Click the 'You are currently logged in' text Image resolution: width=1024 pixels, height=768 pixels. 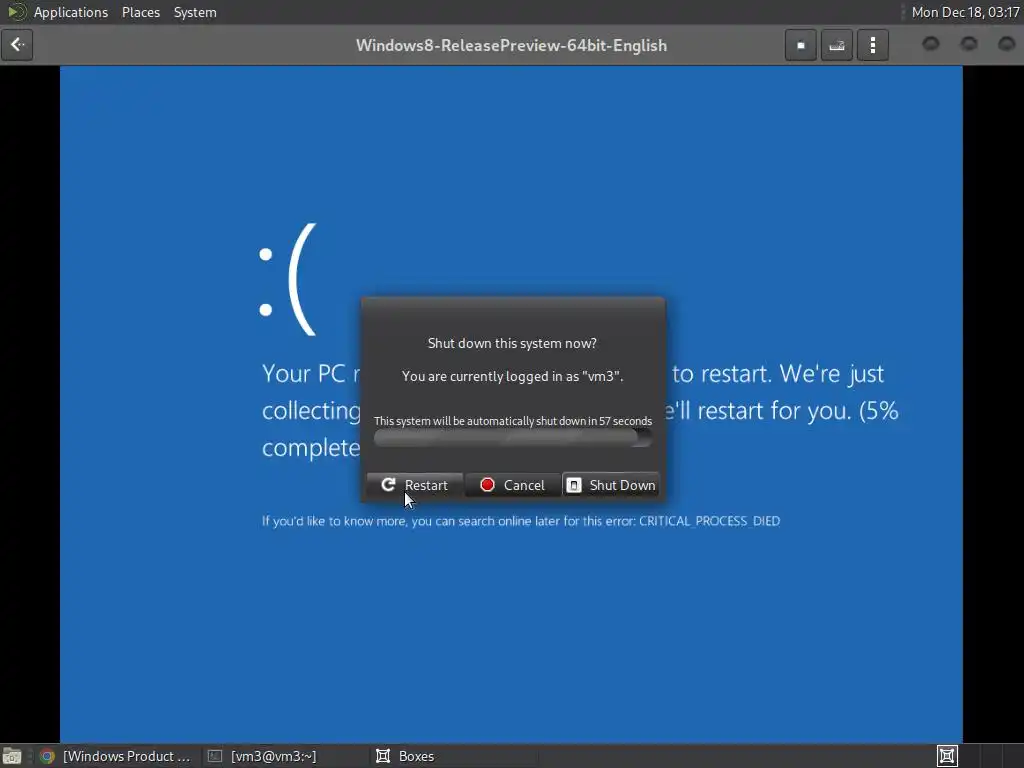click(513, 376)
